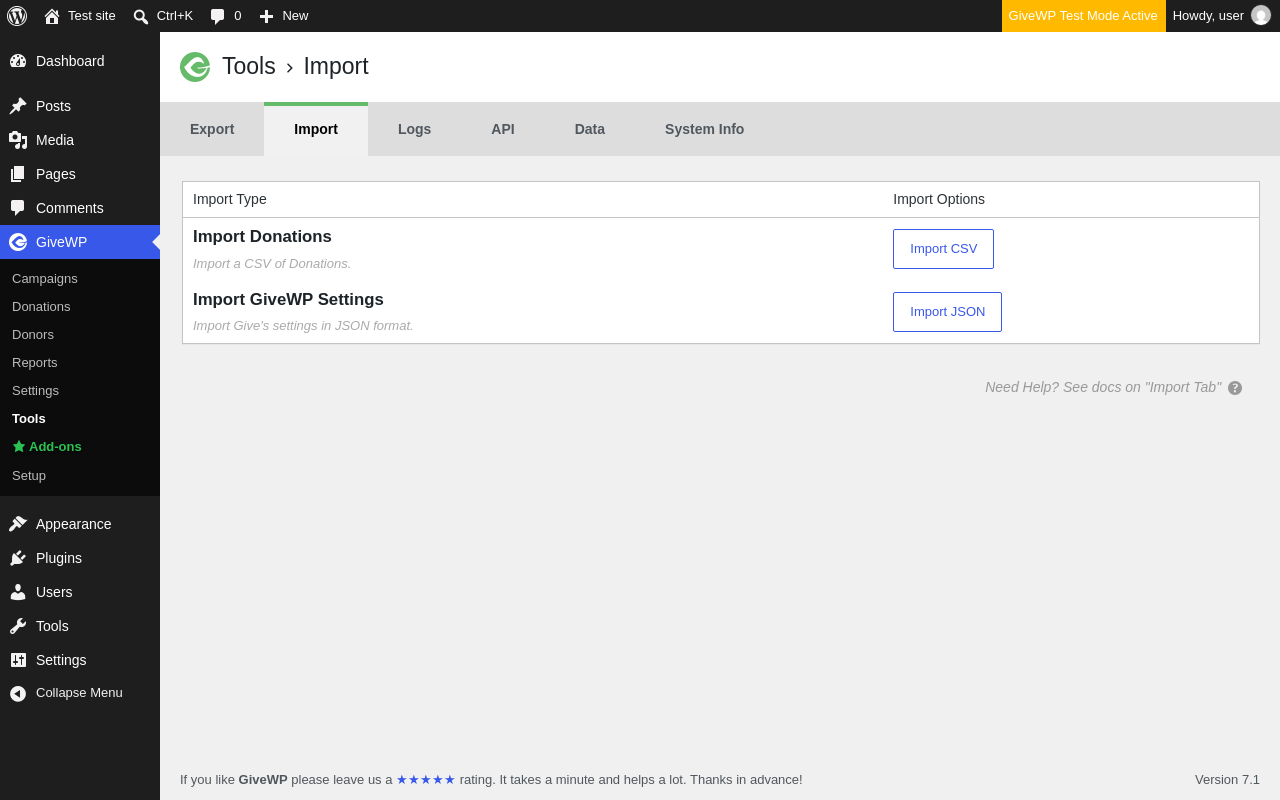Click the user avatar icon
This screenshot has width=1280, height=800.
click(1261, 15)
